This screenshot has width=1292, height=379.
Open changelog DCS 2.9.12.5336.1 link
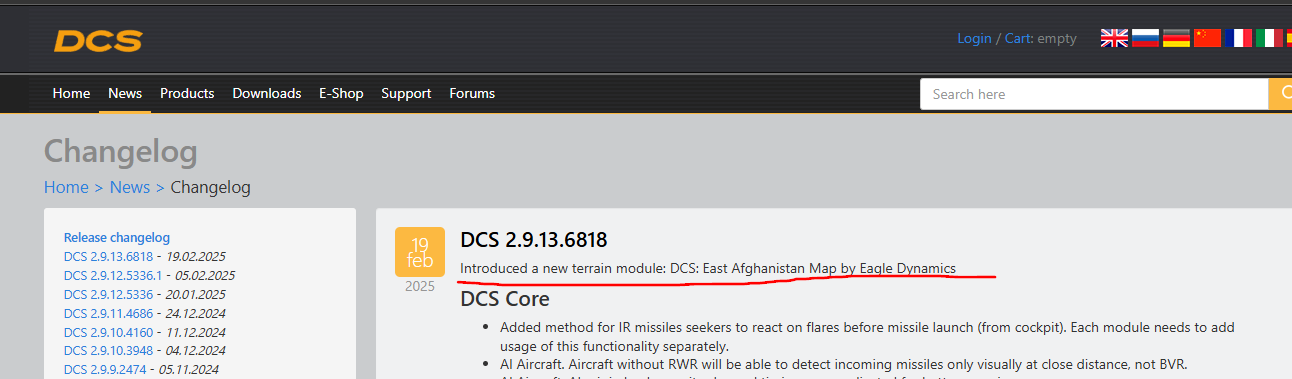coord(113,275)
